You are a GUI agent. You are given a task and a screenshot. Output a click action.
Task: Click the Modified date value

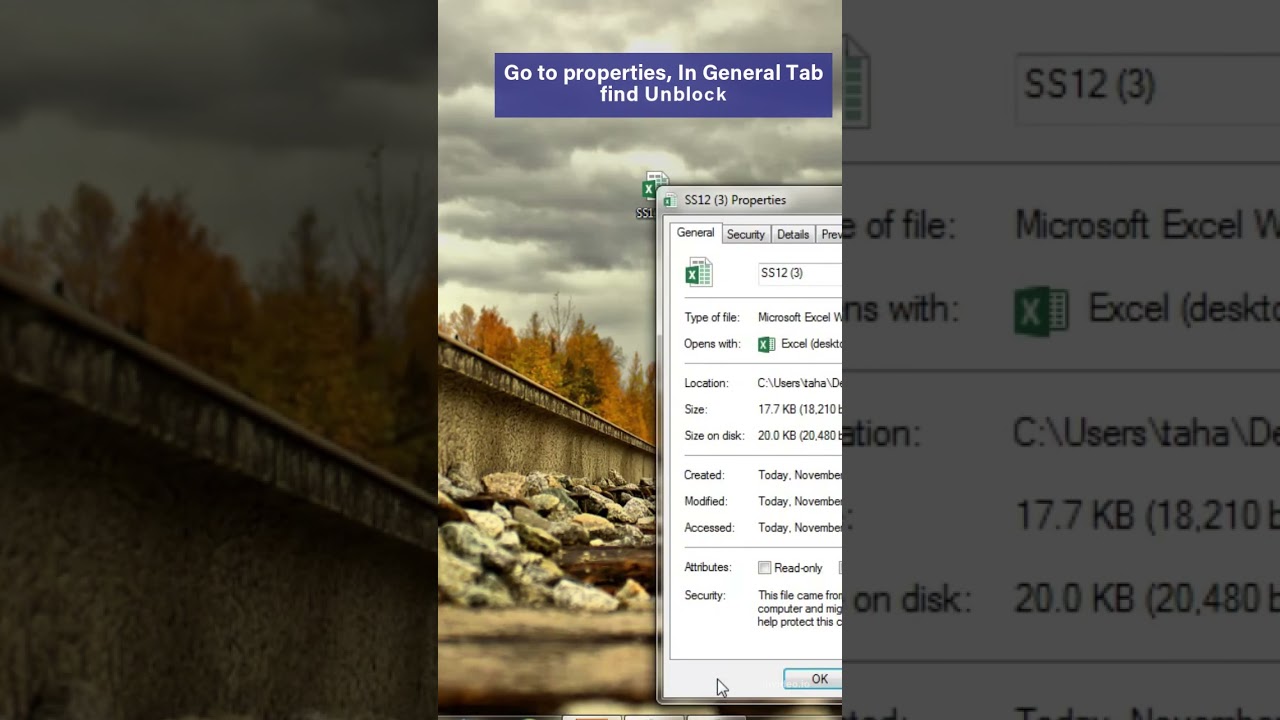[800, 501]
